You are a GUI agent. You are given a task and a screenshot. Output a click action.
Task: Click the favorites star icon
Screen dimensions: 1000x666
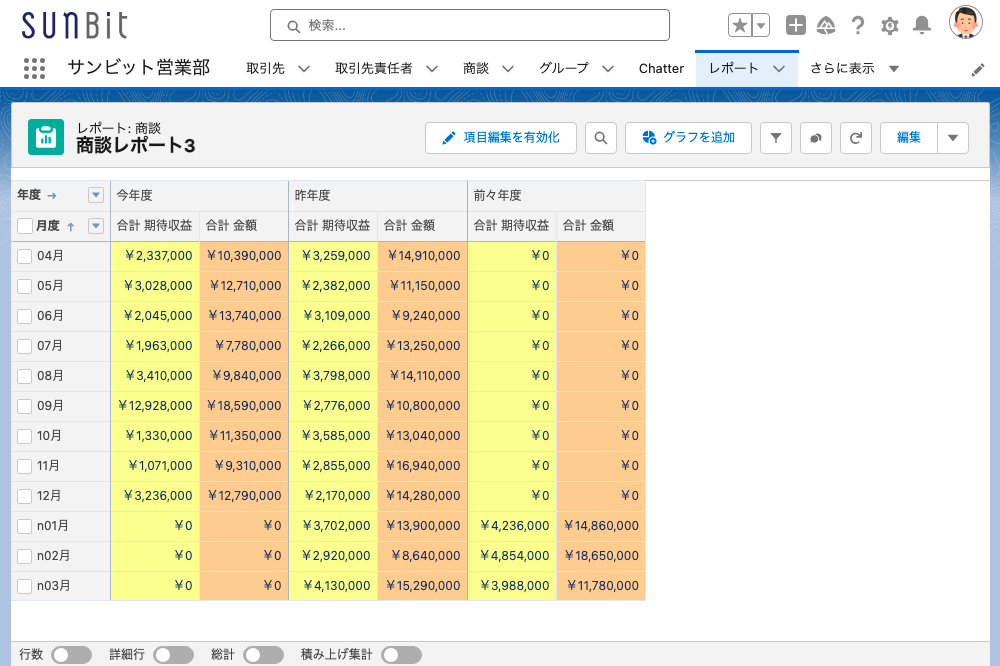click(740, 26)
